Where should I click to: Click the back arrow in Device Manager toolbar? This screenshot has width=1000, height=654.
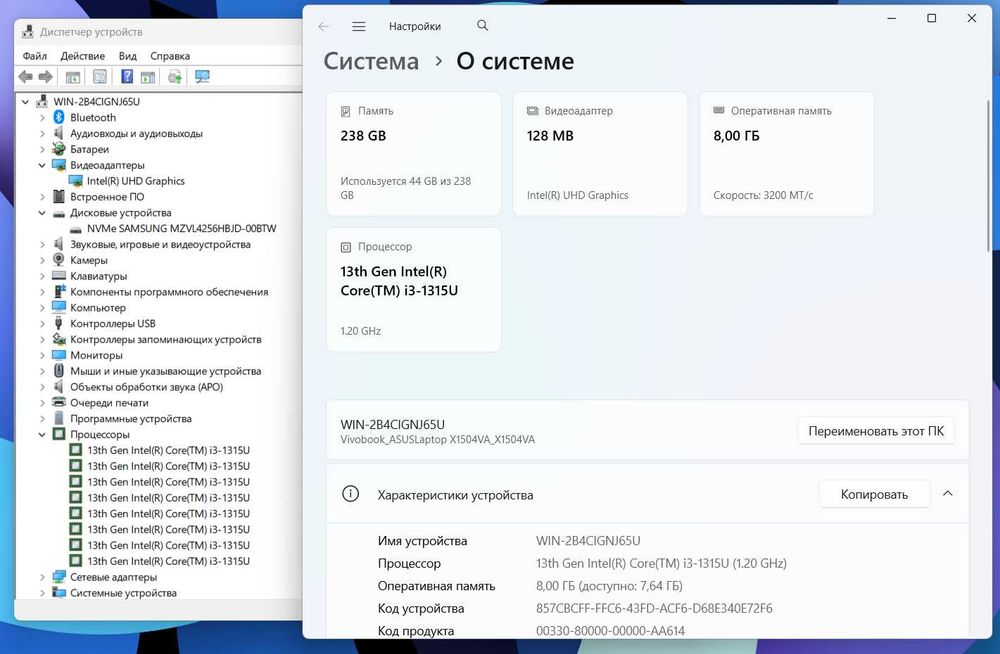coord(26,77)
